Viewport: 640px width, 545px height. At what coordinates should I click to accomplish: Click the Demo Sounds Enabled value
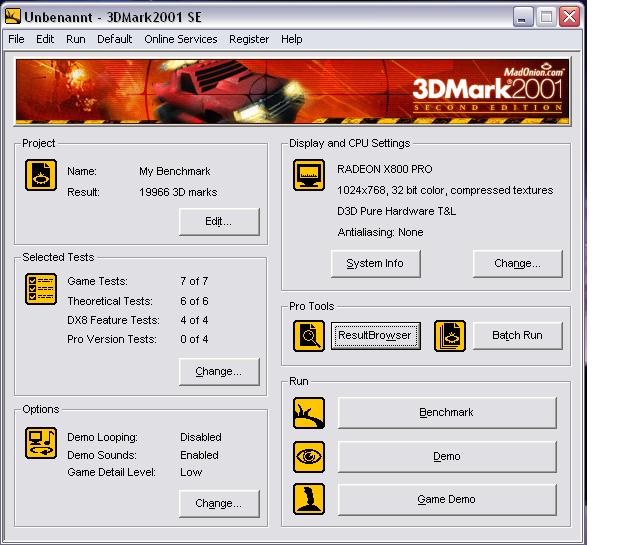pos(199,455)
